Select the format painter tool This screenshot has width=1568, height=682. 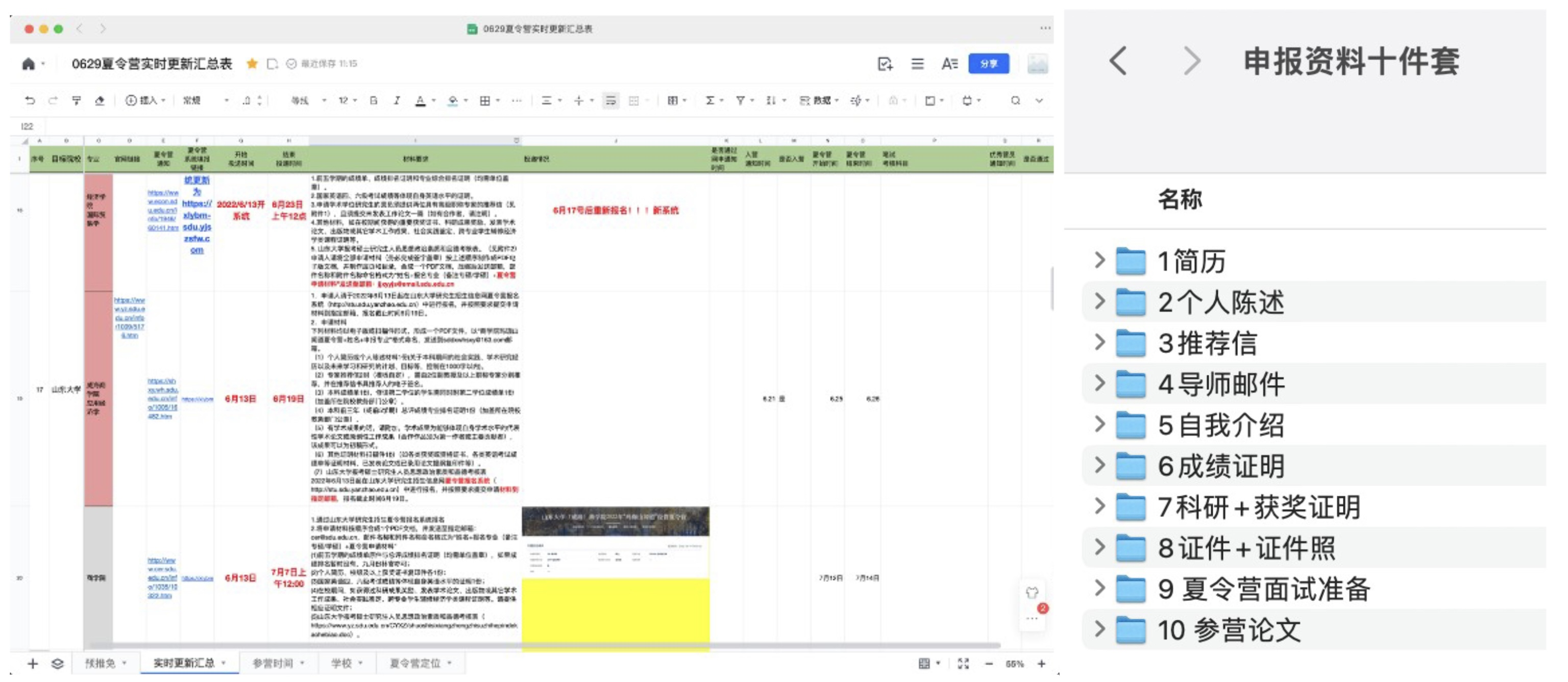pos(76,100)
